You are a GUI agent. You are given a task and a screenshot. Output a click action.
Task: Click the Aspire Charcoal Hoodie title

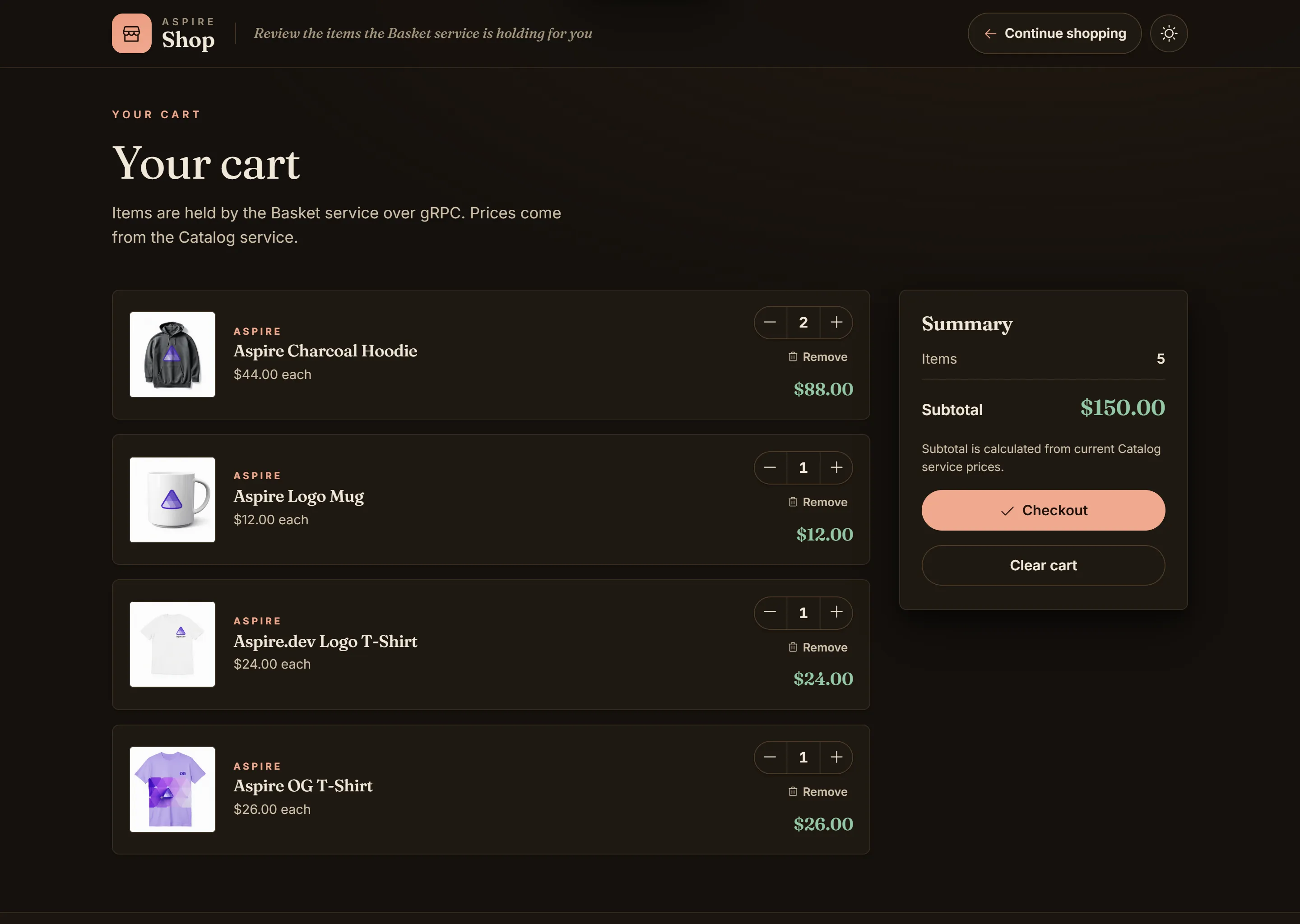(x=325, y=351)
